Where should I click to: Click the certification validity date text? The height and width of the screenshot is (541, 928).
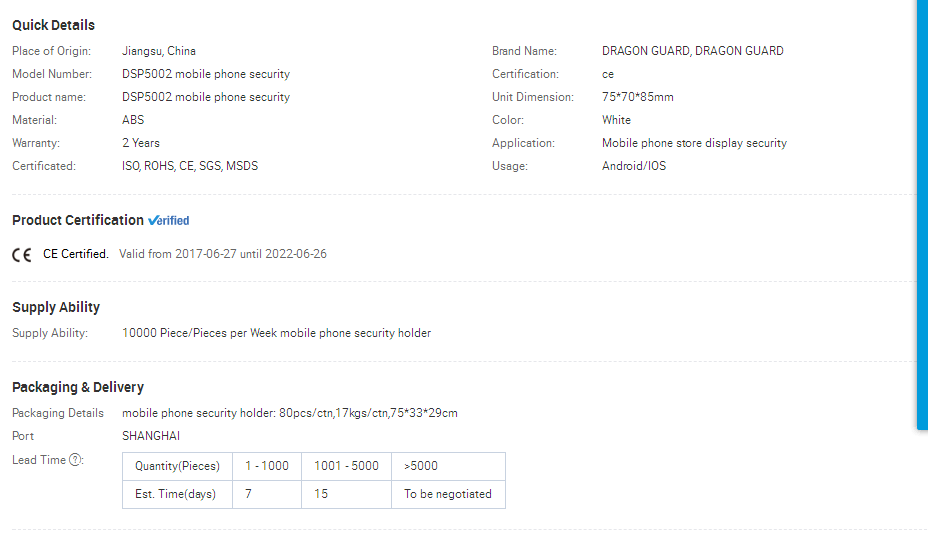pos(223,254)
